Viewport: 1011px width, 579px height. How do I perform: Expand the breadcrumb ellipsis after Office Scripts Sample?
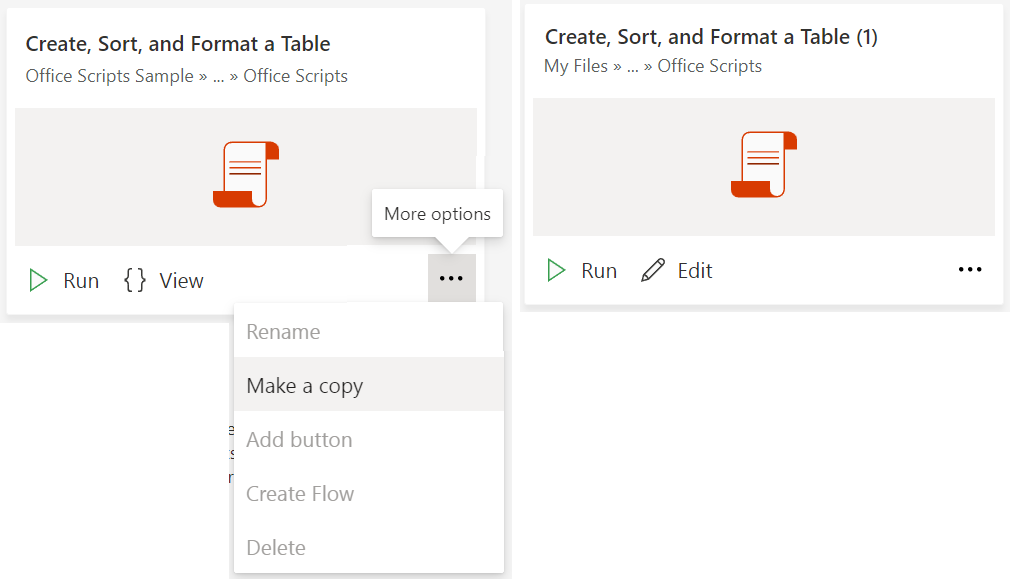coord(218,77)
